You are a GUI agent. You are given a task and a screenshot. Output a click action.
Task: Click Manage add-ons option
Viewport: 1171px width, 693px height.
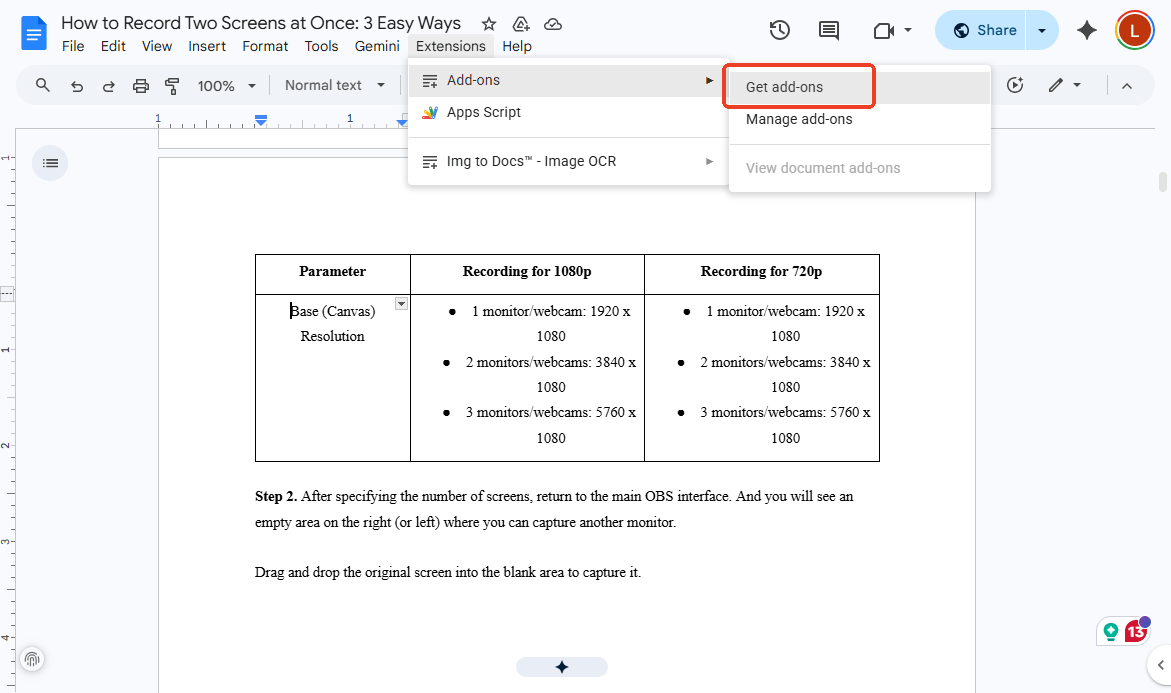tap(799, 119)
